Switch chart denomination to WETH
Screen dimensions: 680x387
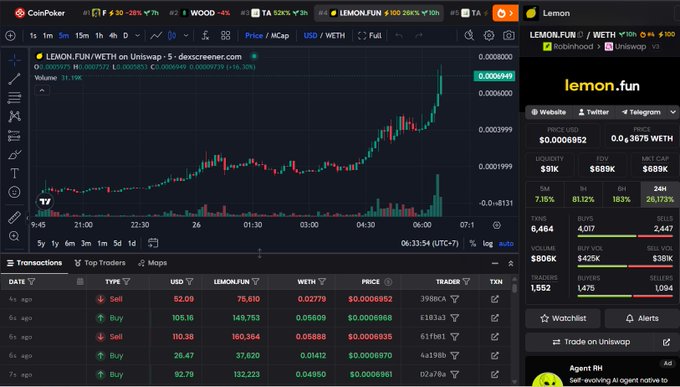click(335, 36)
